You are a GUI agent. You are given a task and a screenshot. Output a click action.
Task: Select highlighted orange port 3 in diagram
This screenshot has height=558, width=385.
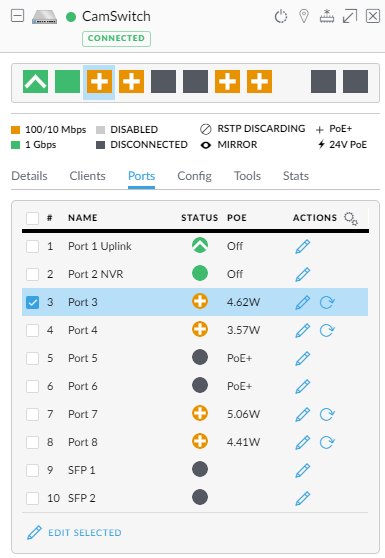(x=99, y=81)
